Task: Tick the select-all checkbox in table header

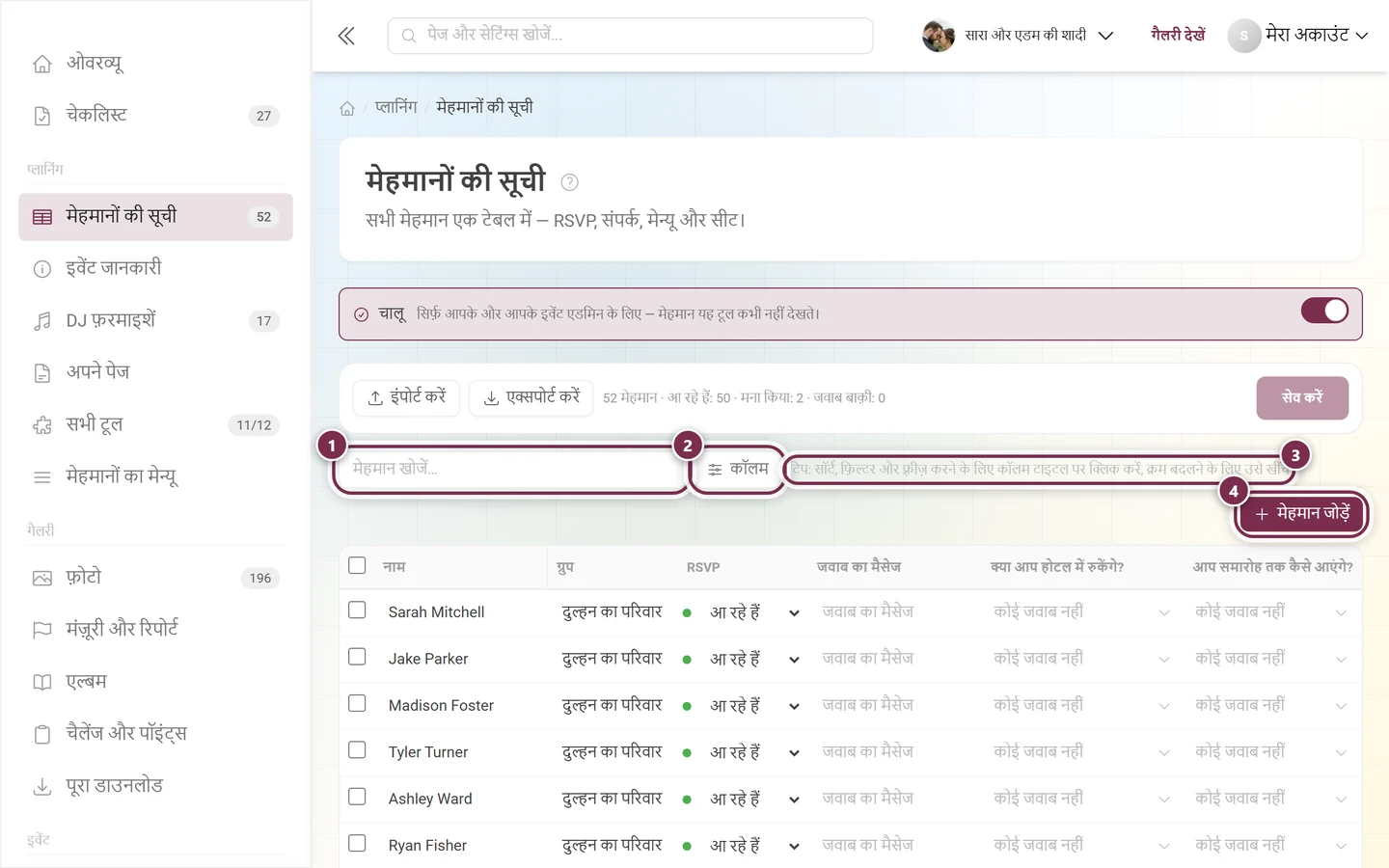Action: click(357, 565)
